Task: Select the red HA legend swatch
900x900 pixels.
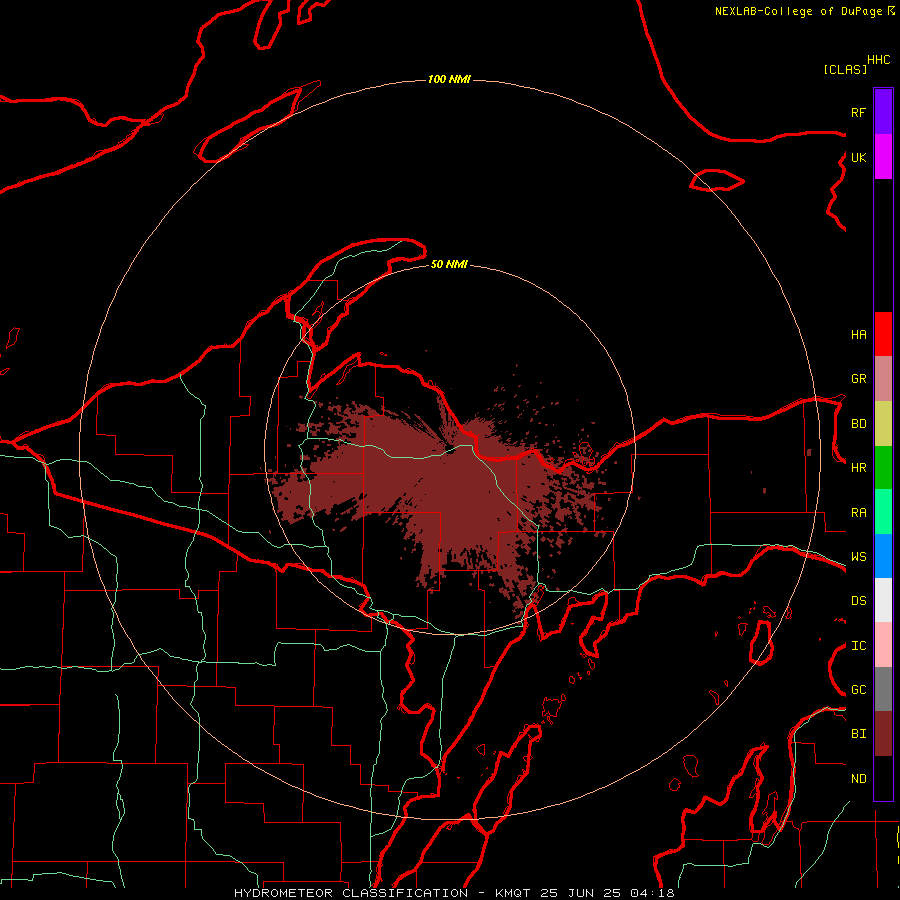Action: click(x=883, y=334)
